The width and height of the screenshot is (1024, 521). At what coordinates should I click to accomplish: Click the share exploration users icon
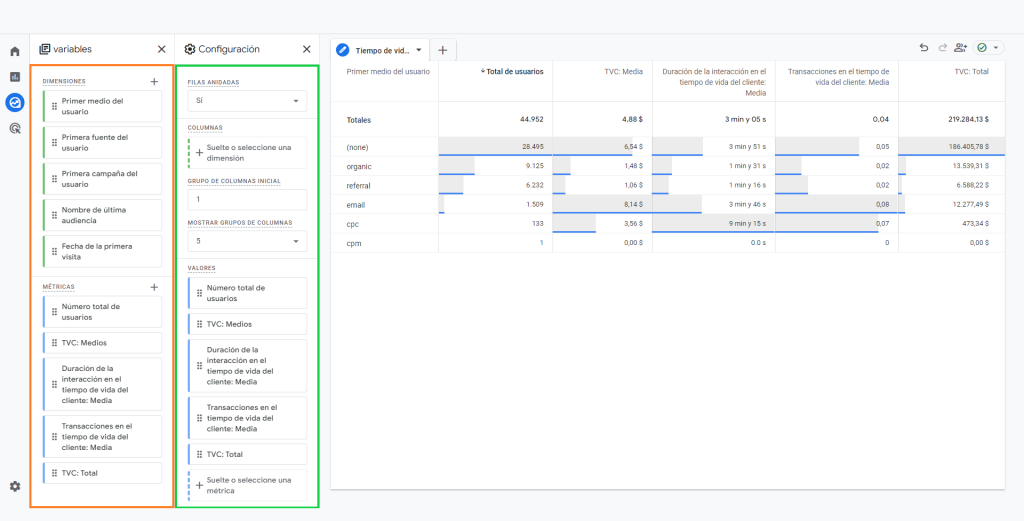pos(959,48)
